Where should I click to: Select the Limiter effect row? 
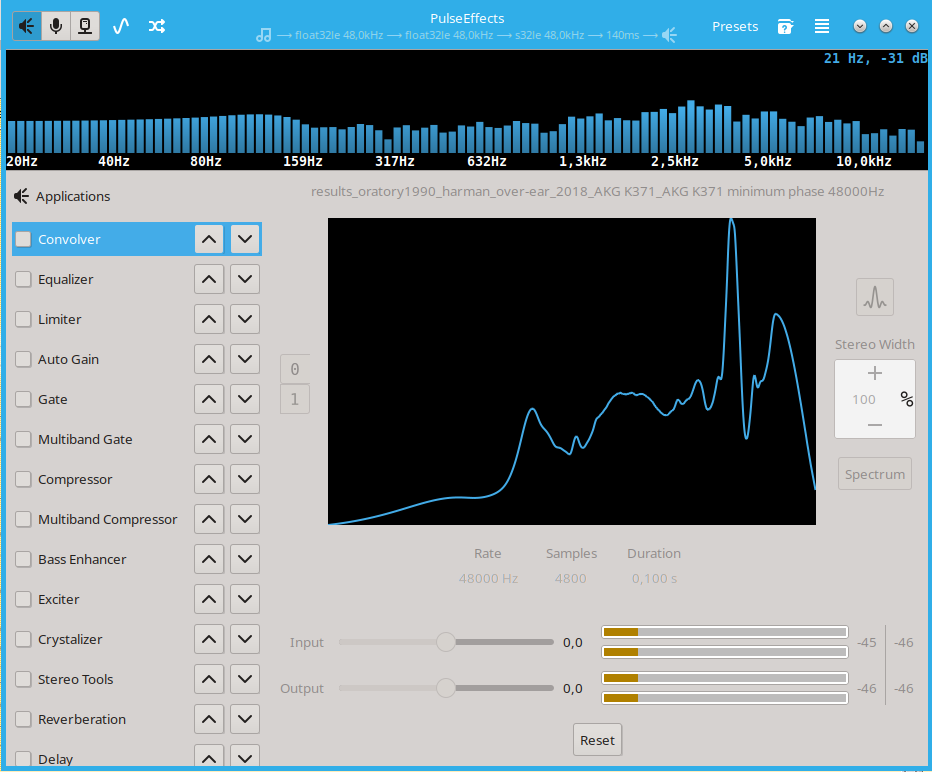[x=137, y=319]
